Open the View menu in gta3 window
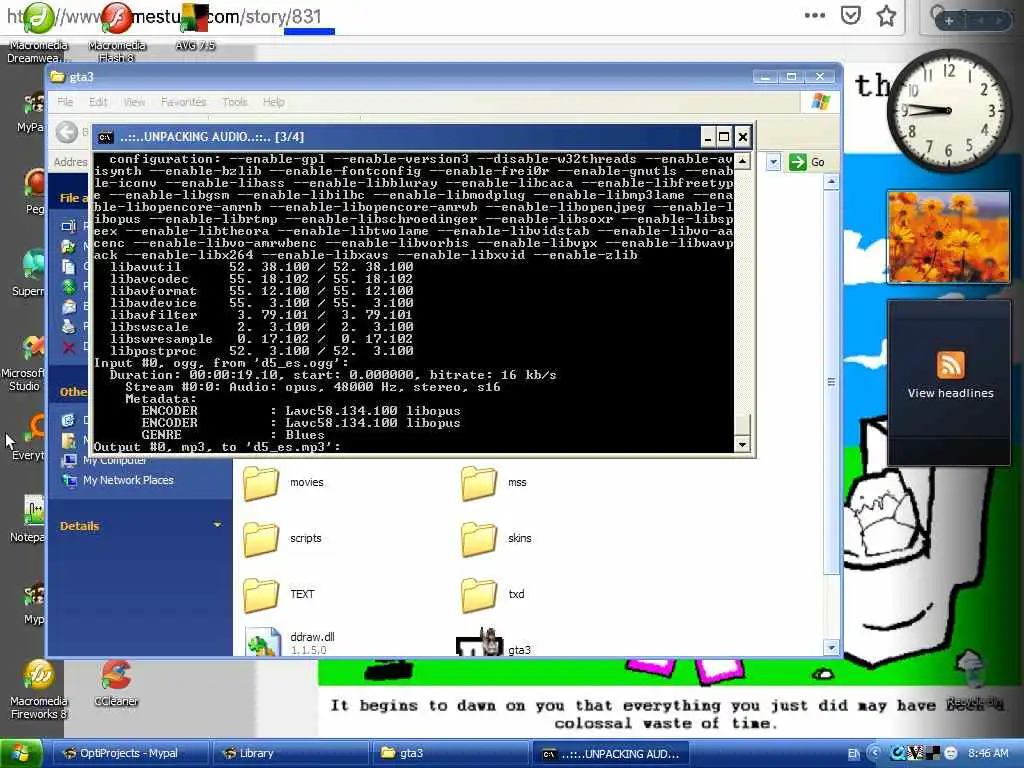Image resolution: width=1024 pixels, height=768 pixels. pyautogui.click(x=134, y=102)
